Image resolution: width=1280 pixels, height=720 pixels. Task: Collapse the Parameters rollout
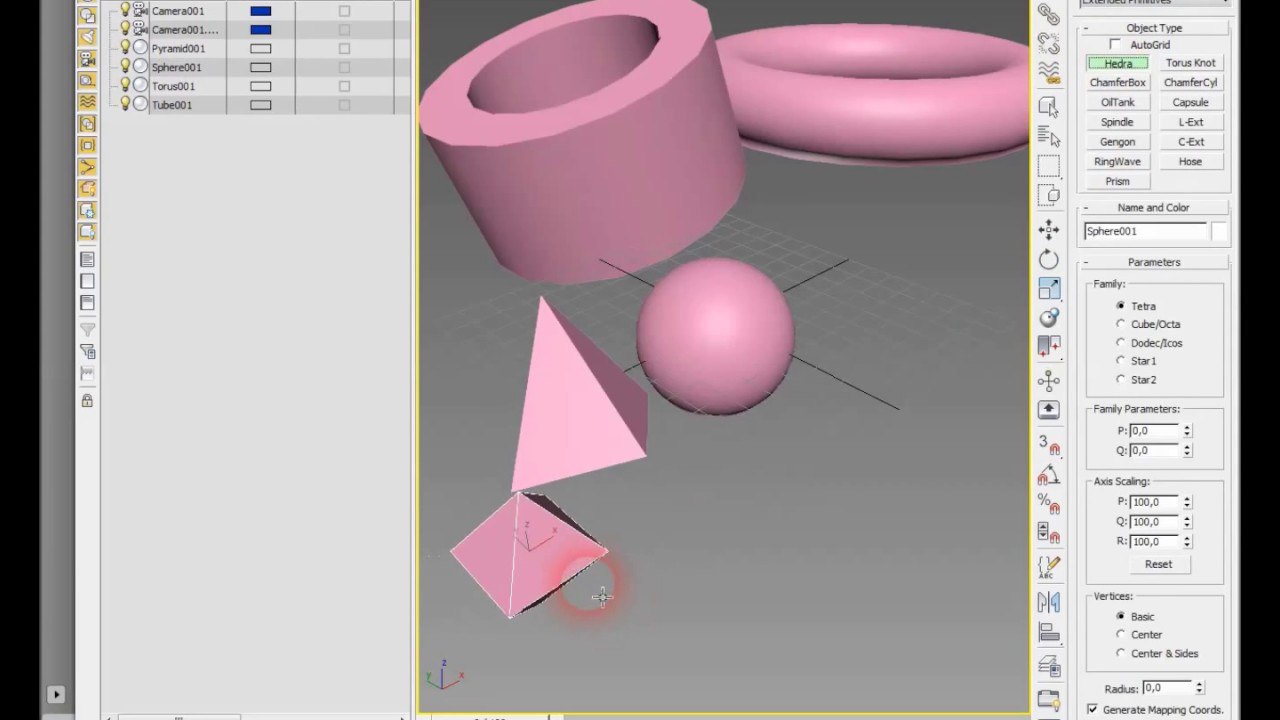pyautogui.click(x=1154, y=262)
